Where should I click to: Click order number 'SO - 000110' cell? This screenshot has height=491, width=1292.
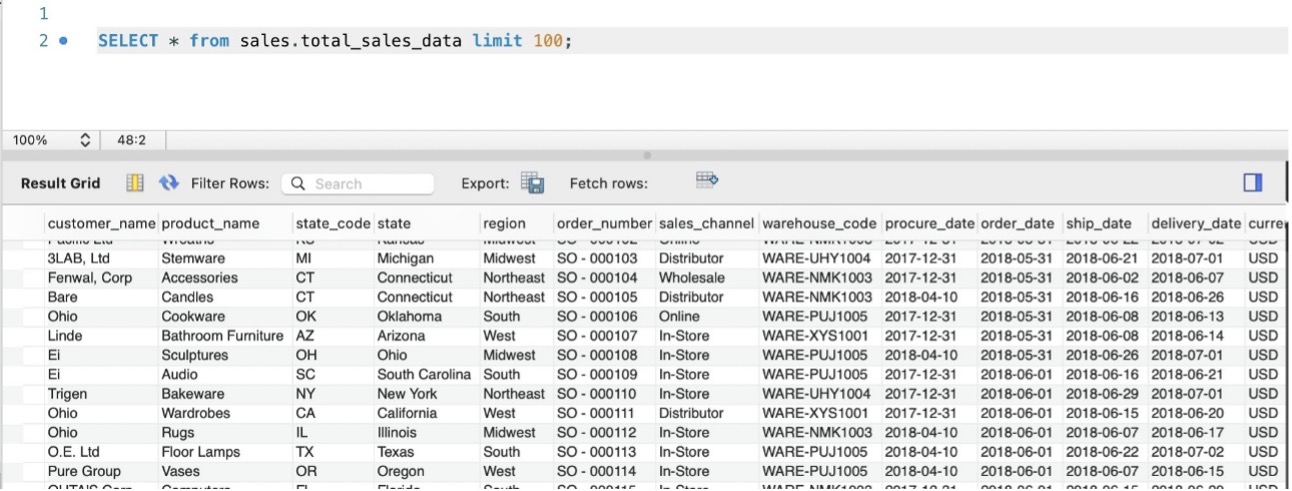tap(597, 394)
